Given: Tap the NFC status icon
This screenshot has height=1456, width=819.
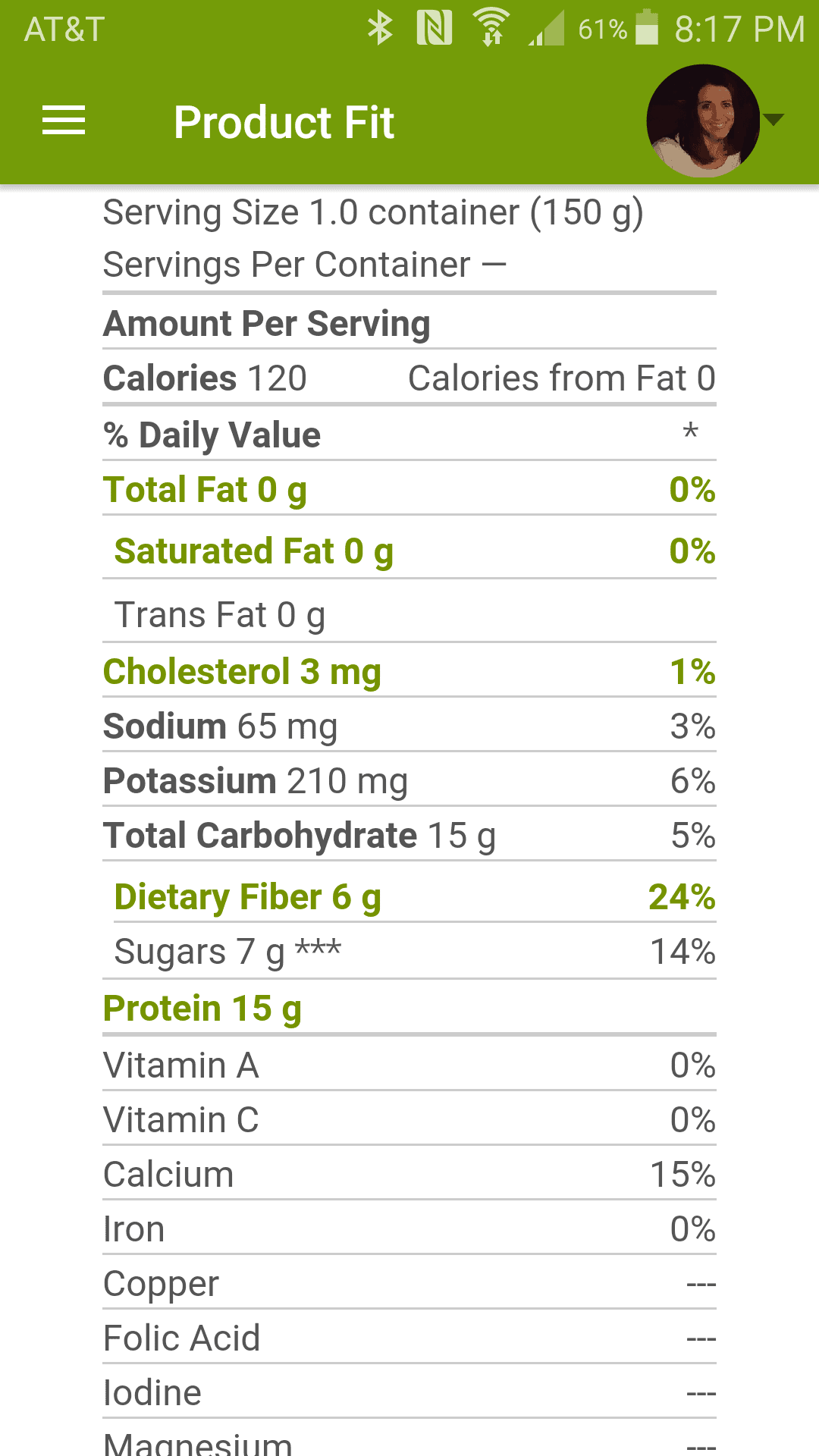Looking at the screenshot, I should click(435, 29).
